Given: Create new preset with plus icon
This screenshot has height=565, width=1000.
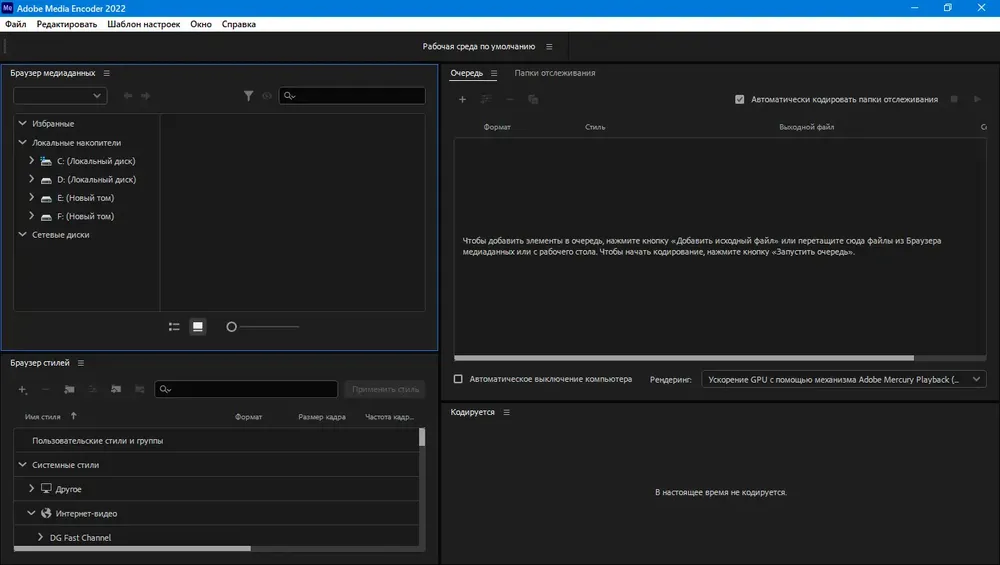Looking at the screenshot, I should tap(22, 389).
